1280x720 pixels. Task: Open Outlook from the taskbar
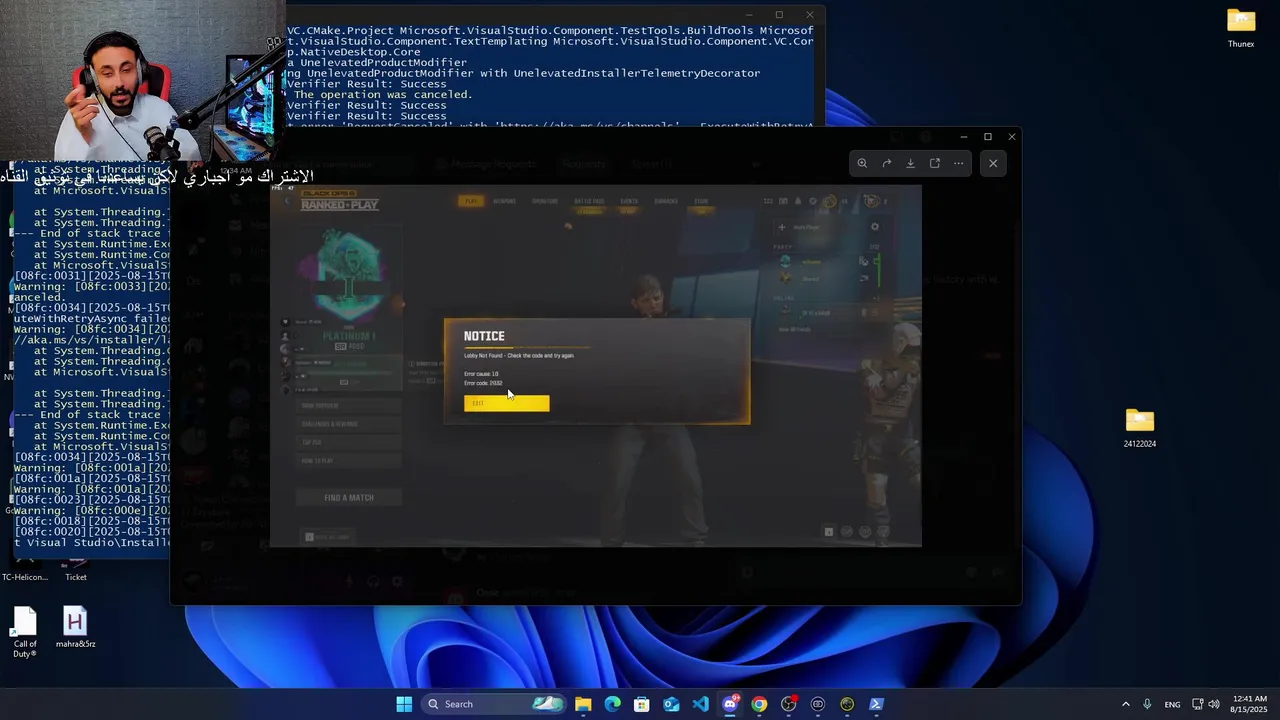[671, 704]
